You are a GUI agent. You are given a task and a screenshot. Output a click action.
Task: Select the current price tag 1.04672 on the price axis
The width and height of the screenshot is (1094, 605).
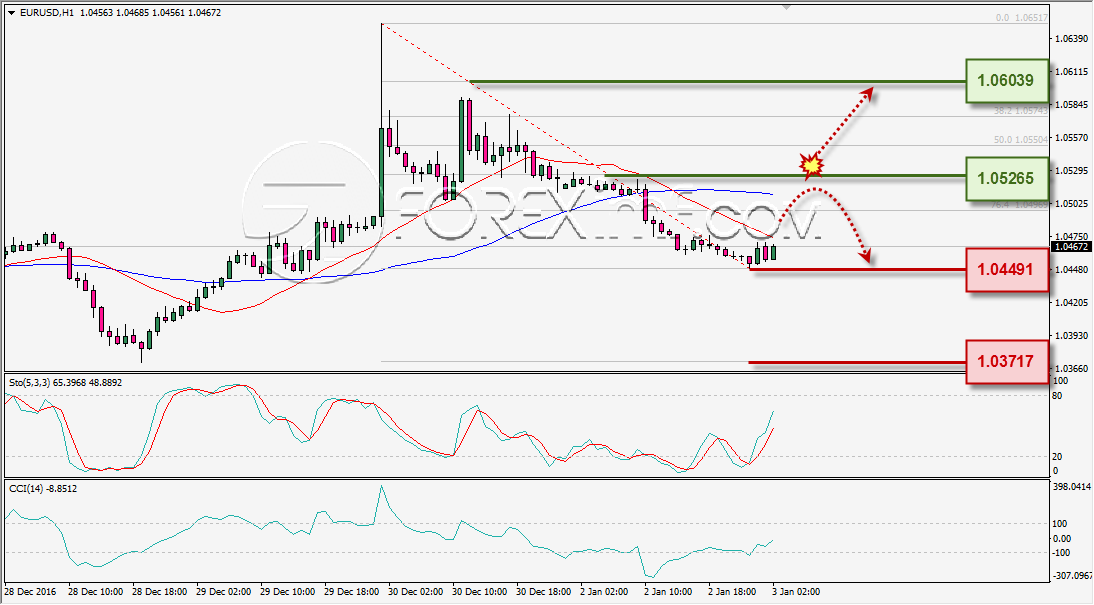(1070, 247)
